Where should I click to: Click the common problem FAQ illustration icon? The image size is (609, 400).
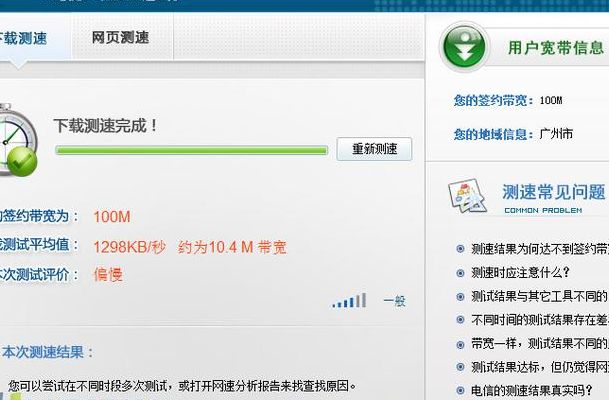(x=467, y=195)
